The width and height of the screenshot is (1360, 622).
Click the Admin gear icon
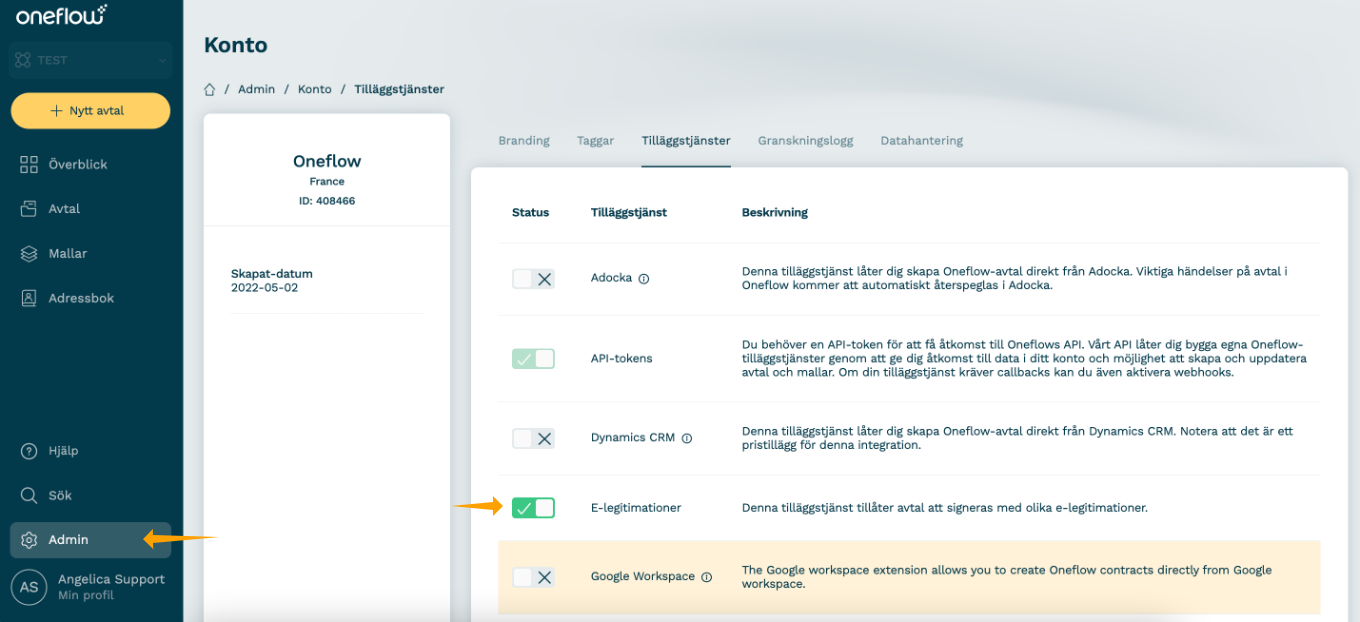[29, 540]
